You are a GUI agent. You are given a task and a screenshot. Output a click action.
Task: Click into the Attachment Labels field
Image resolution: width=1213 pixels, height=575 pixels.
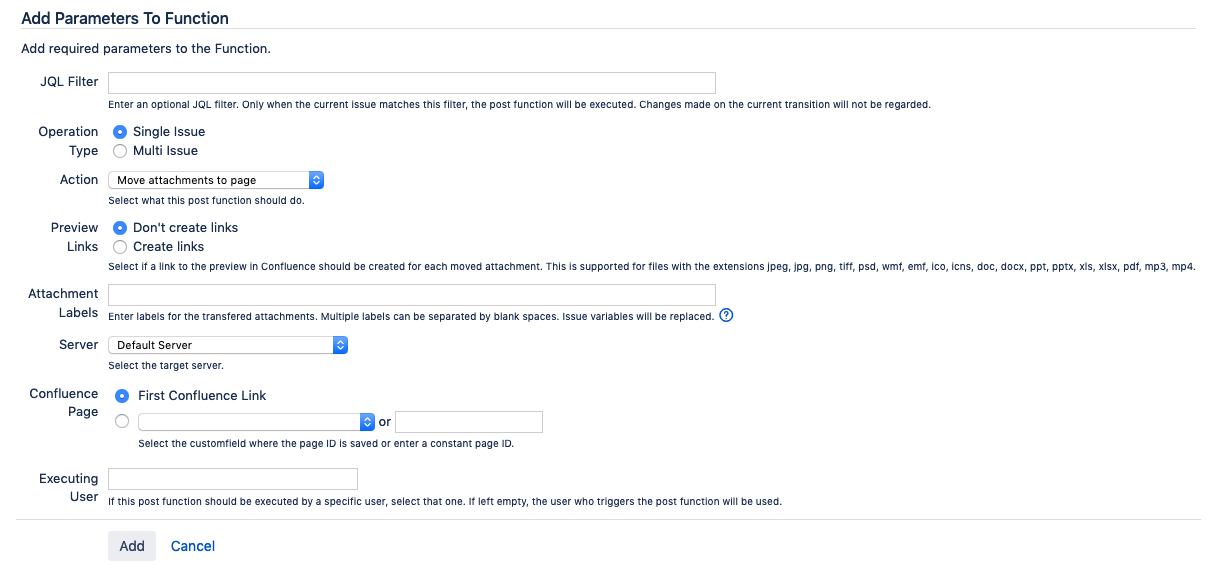coord(411,295)
